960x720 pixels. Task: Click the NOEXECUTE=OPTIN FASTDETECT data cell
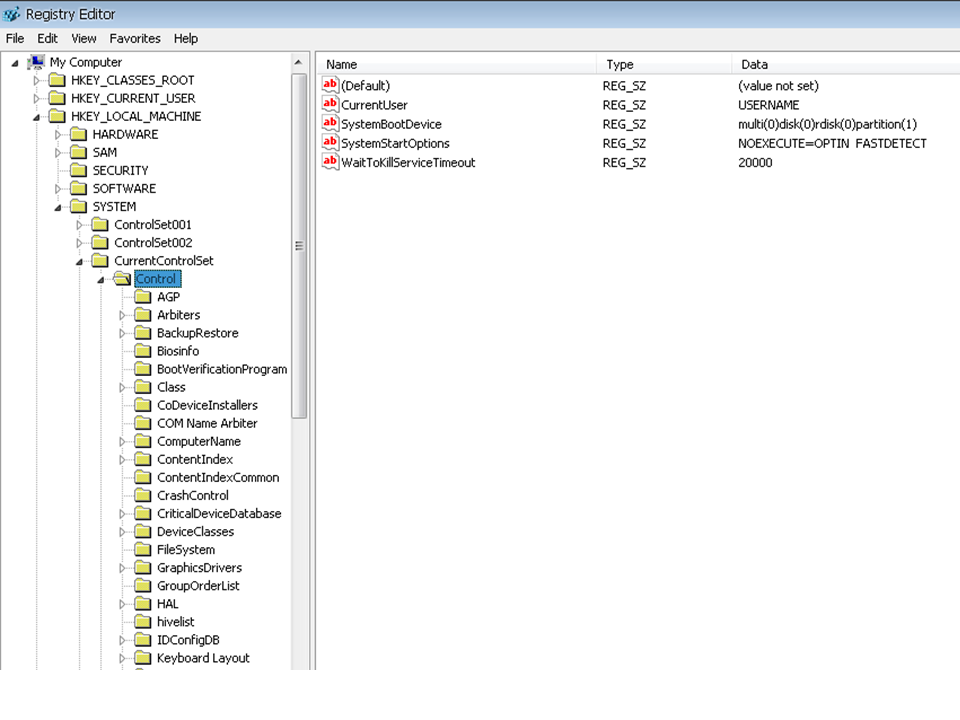click(832, 143)
